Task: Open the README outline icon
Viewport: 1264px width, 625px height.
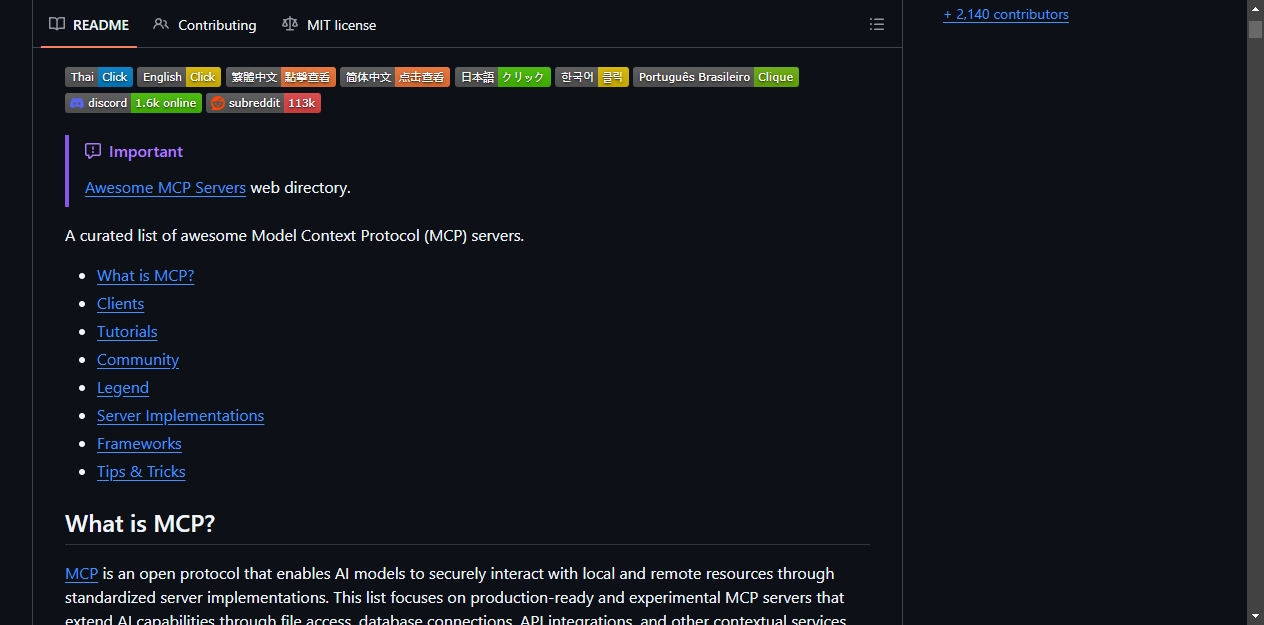Action: [877, 24]
